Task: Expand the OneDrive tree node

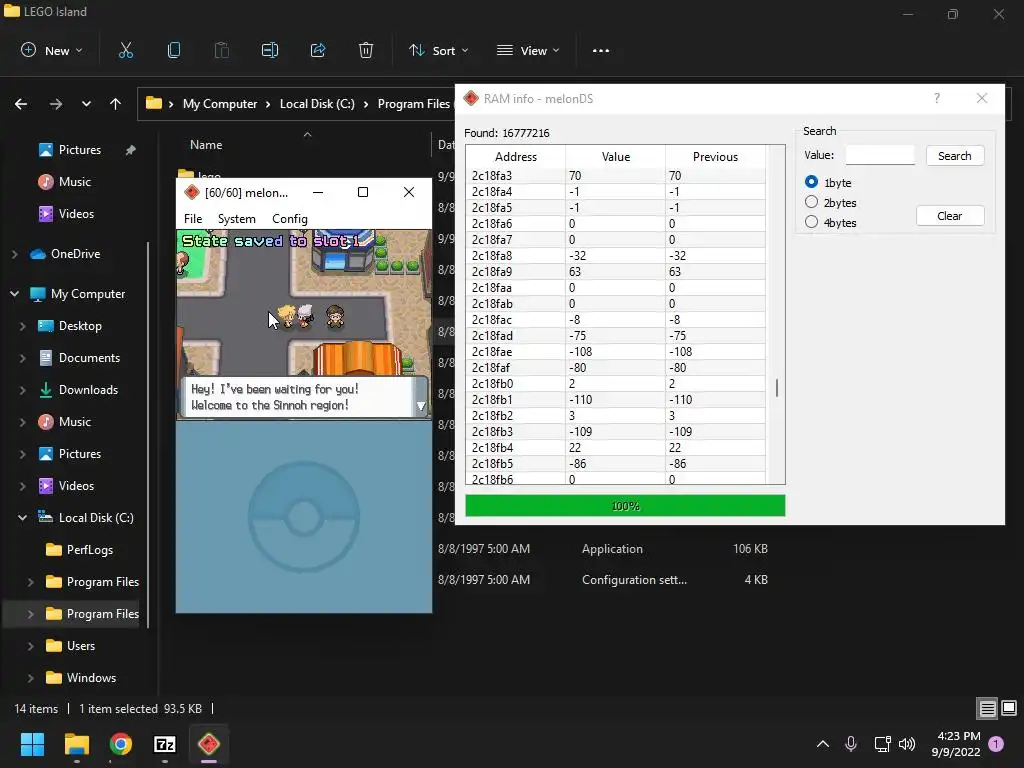Action: 14,254
